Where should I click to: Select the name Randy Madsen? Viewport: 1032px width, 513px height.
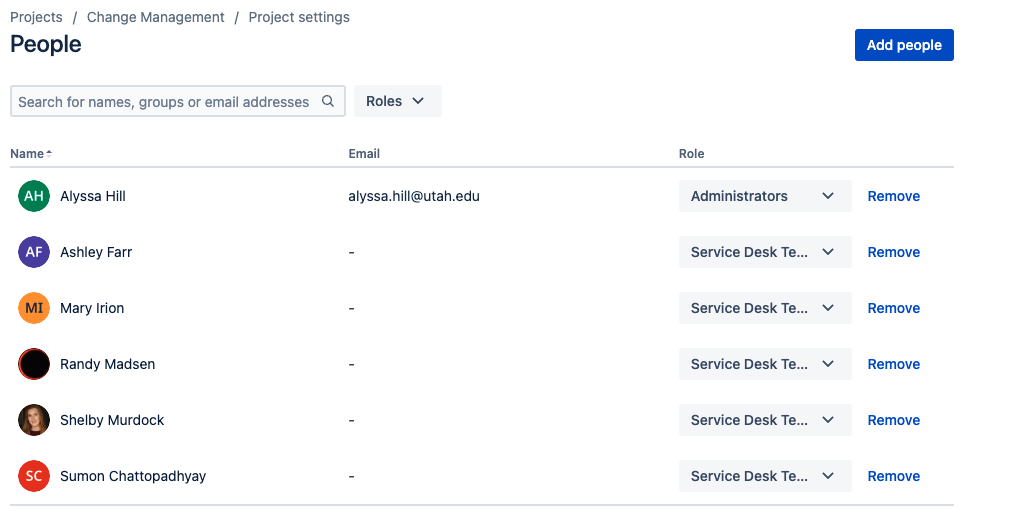click(x=107, y=364)
